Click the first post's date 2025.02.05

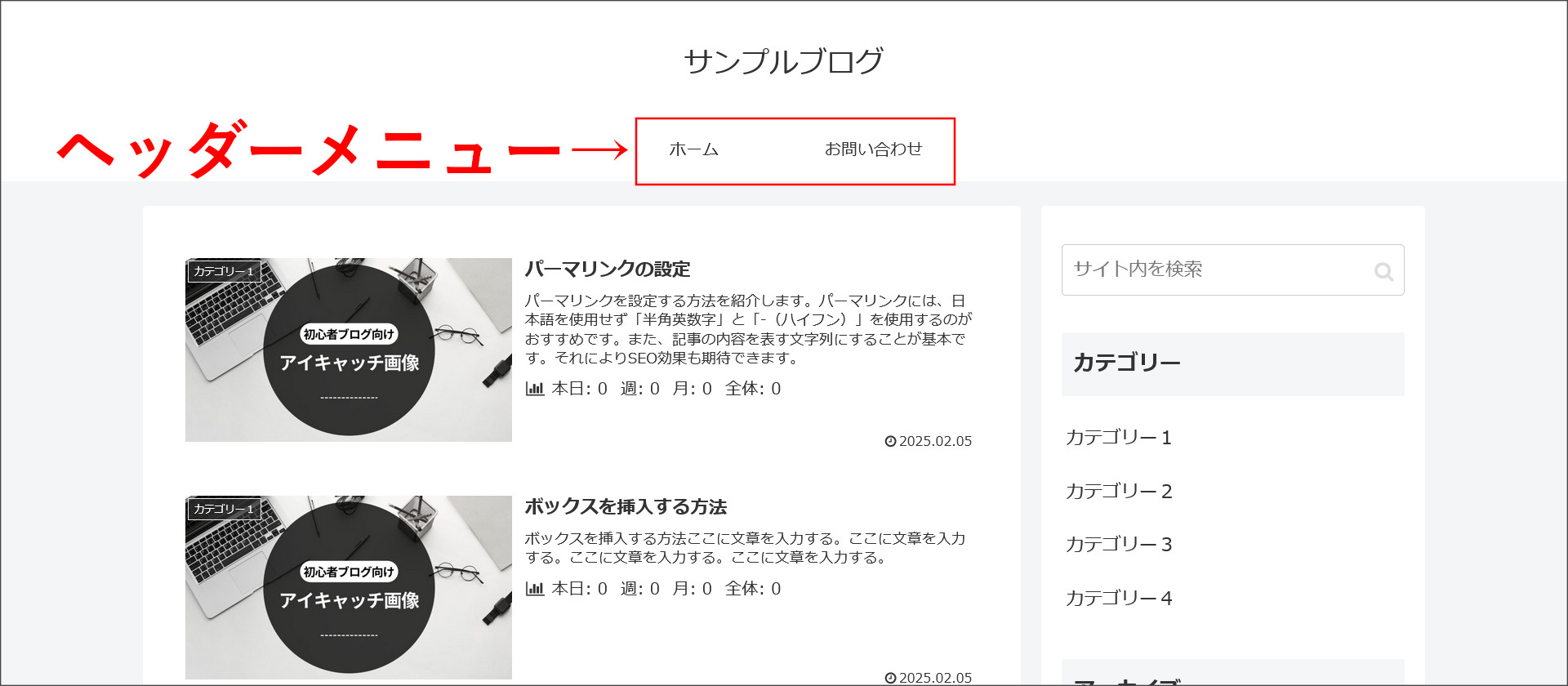pos(936,441)
